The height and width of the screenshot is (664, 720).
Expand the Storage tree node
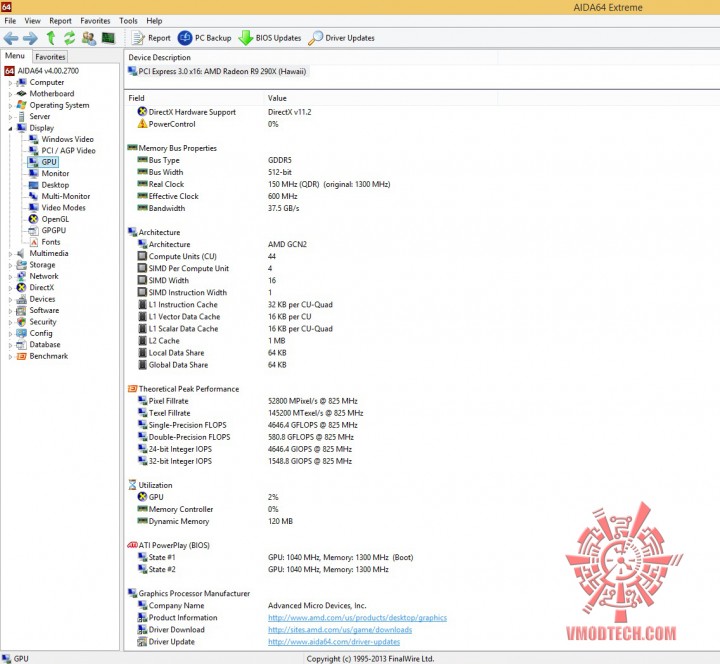[x=10, y=265]
